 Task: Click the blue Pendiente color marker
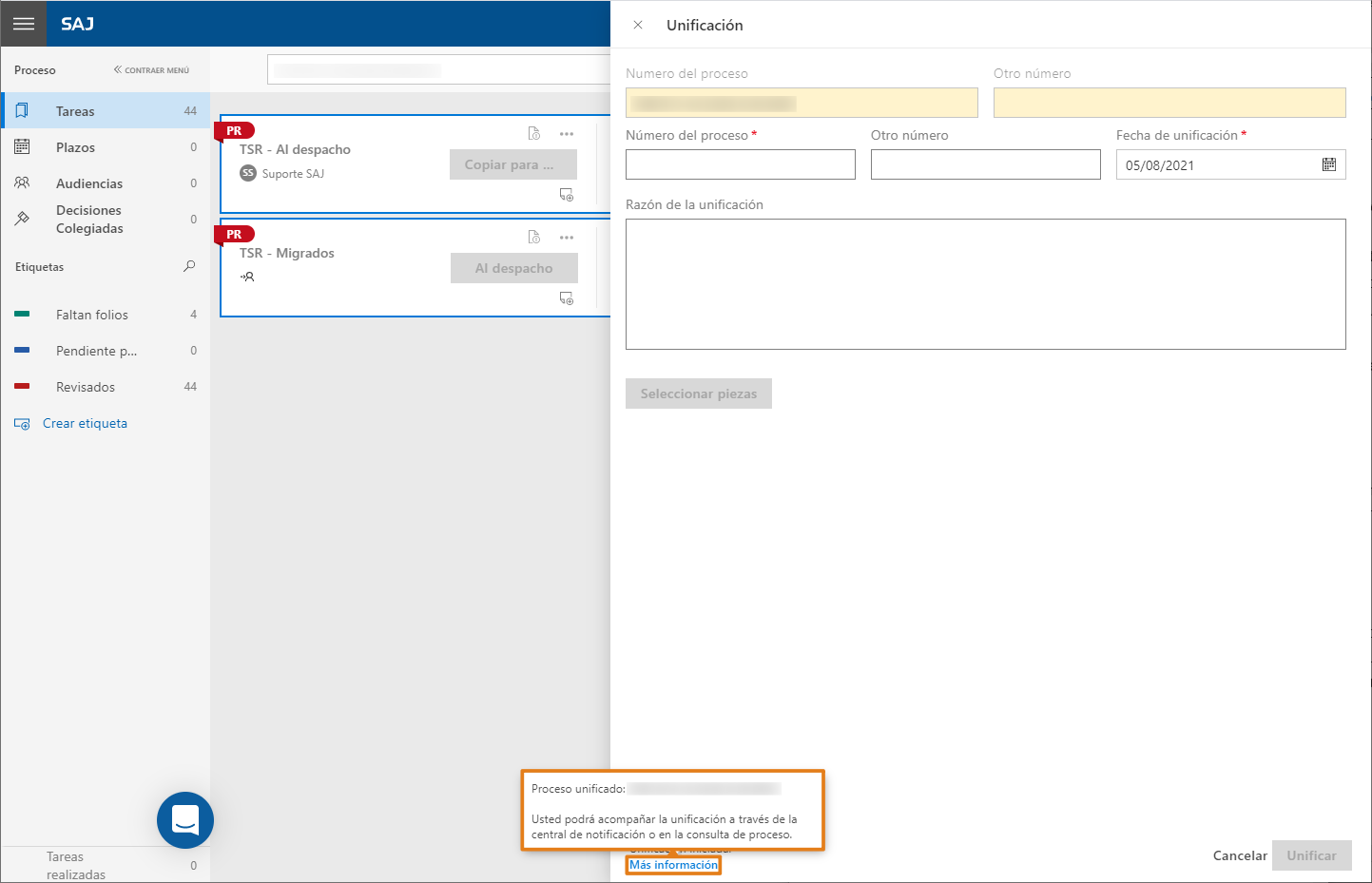click(x=22, y=350)
